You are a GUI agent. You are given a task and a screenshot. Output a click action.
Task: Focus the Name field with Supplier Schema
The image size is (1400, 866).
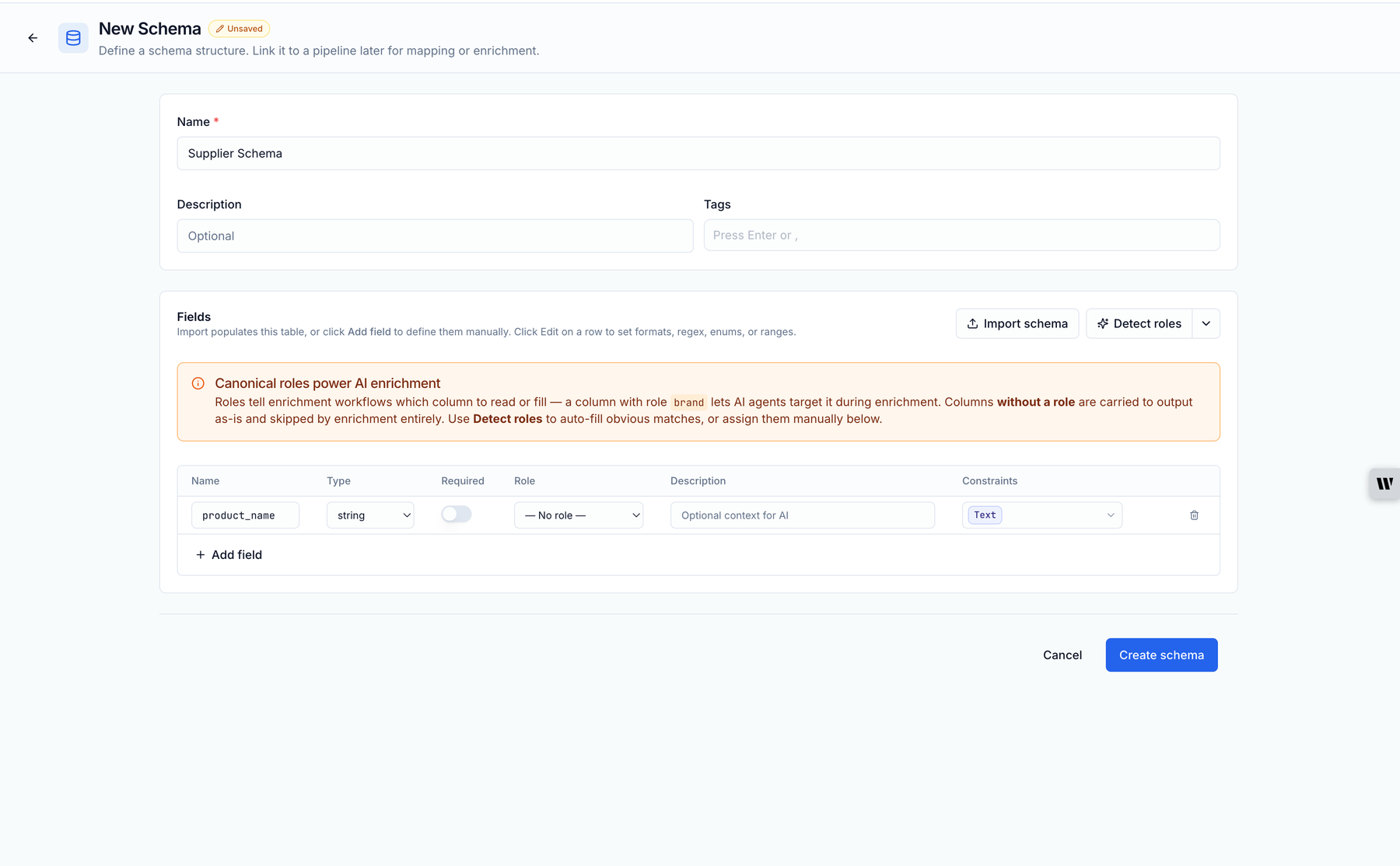coord(698,153)
